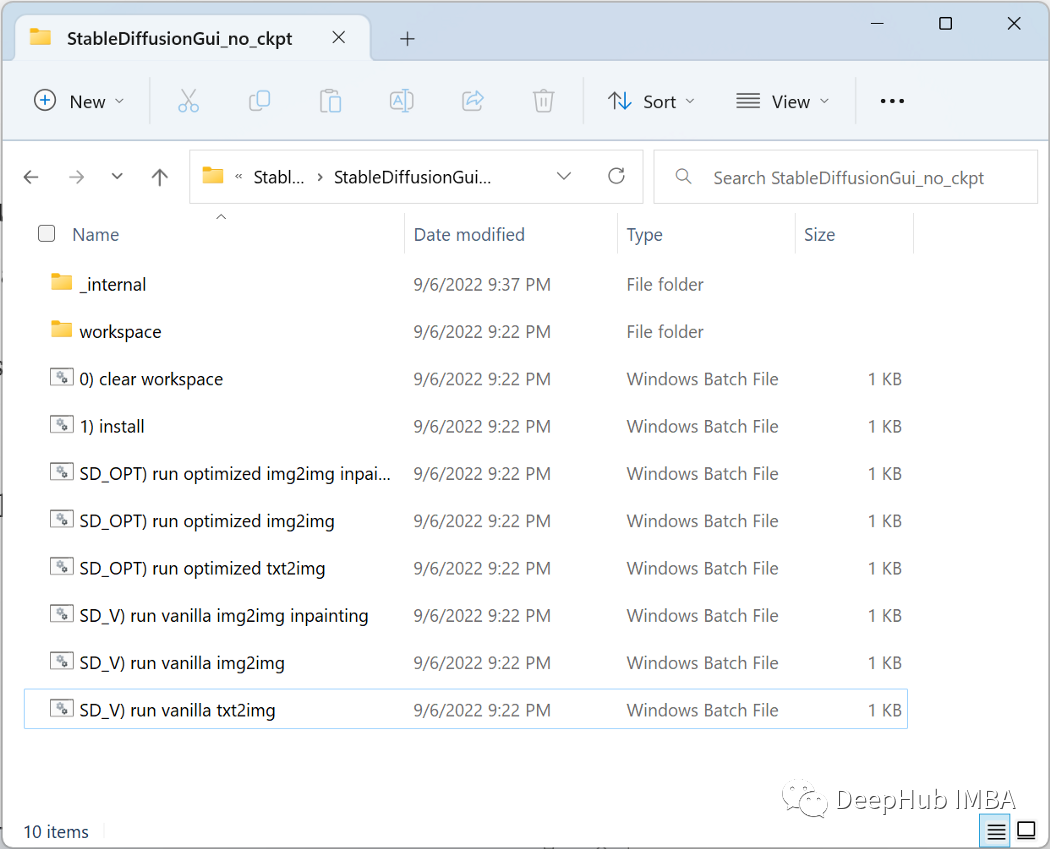Image resolution: width=1050 pixels, height=849 pixels.
Task: Select SD_OPT) run optimized img2img inpai... file
Action: (235, 474)
